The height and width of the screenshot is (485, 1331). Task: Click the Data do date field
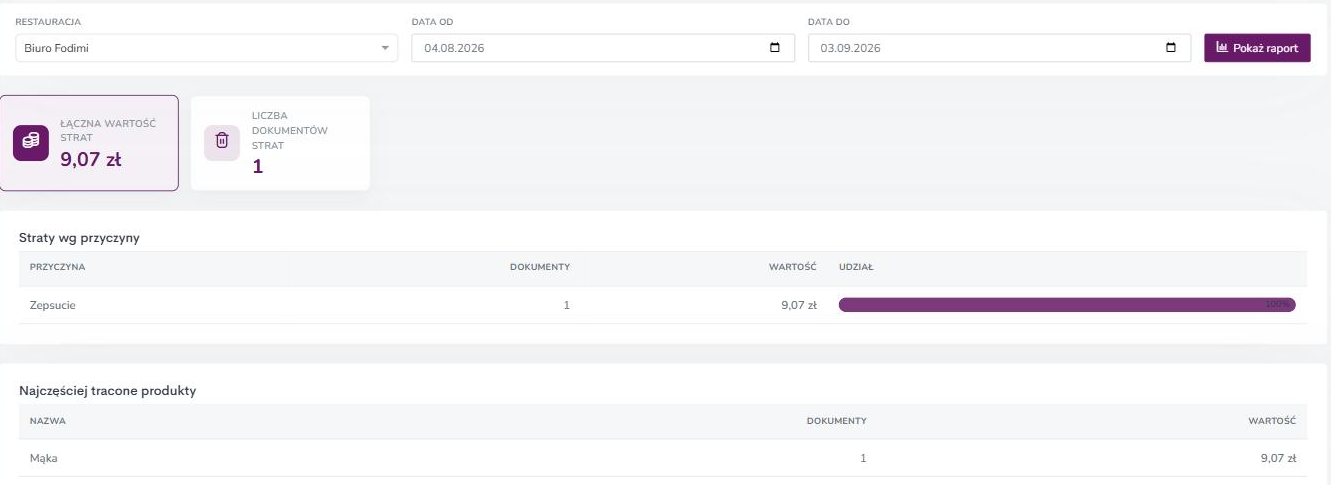point(999,48)
